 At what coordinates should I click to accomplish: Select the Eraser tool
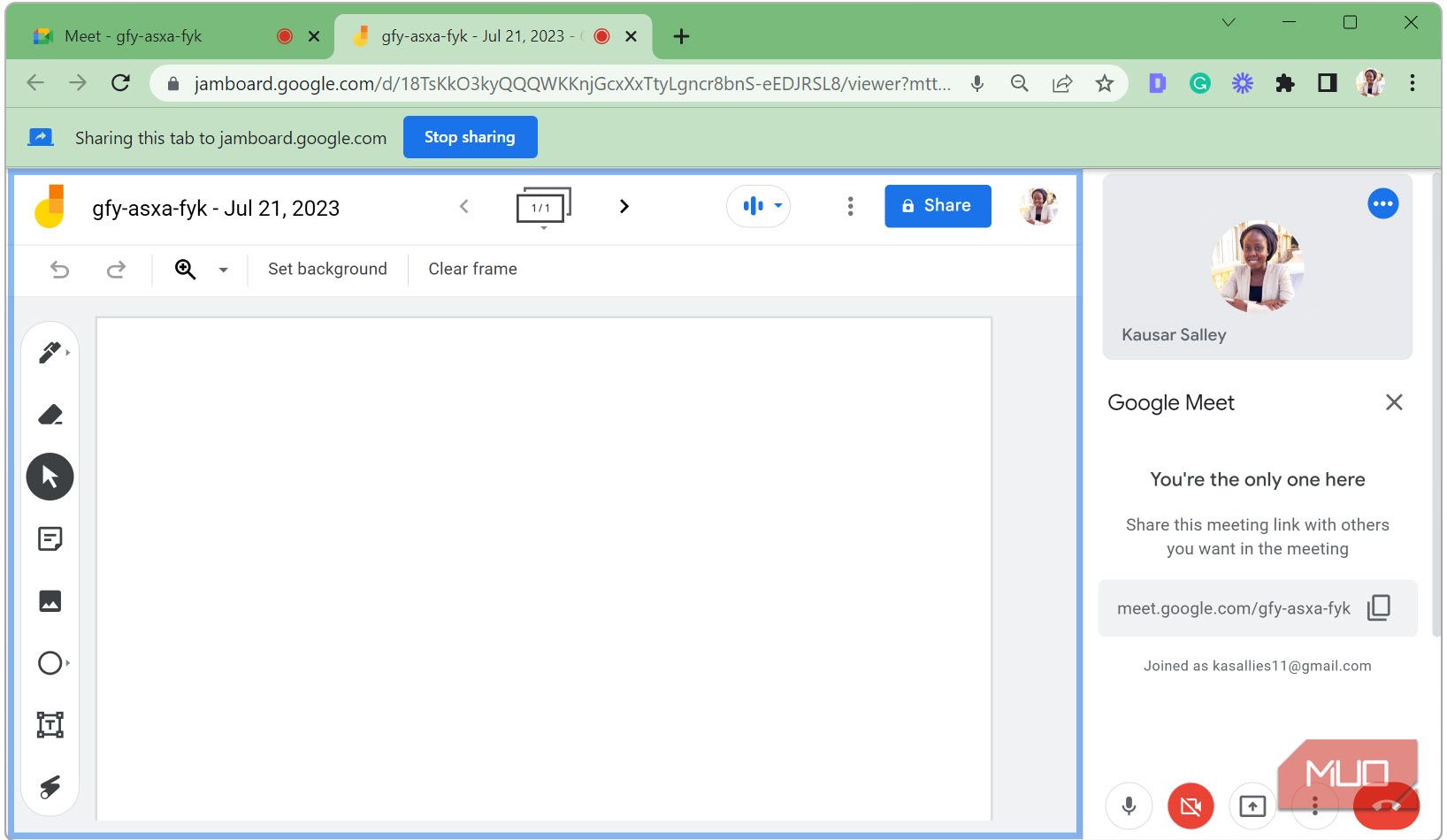pos(50,414)
